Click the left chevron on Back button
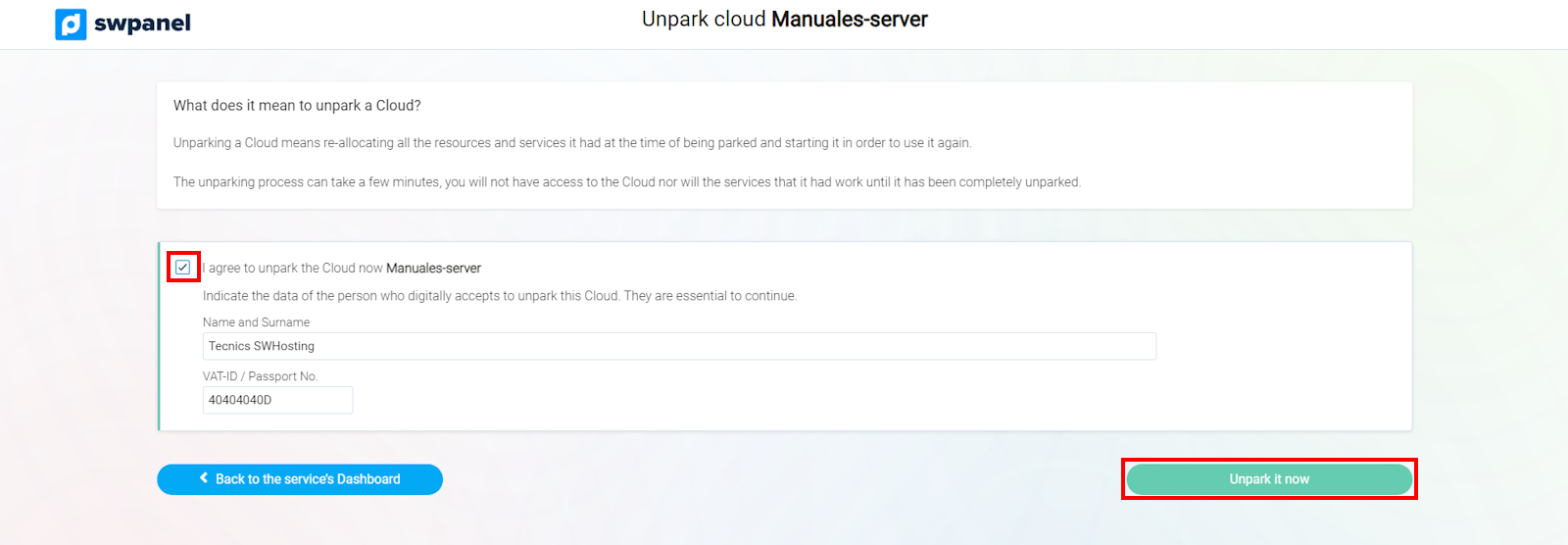The image size is (1568, 545). [204, 478]
